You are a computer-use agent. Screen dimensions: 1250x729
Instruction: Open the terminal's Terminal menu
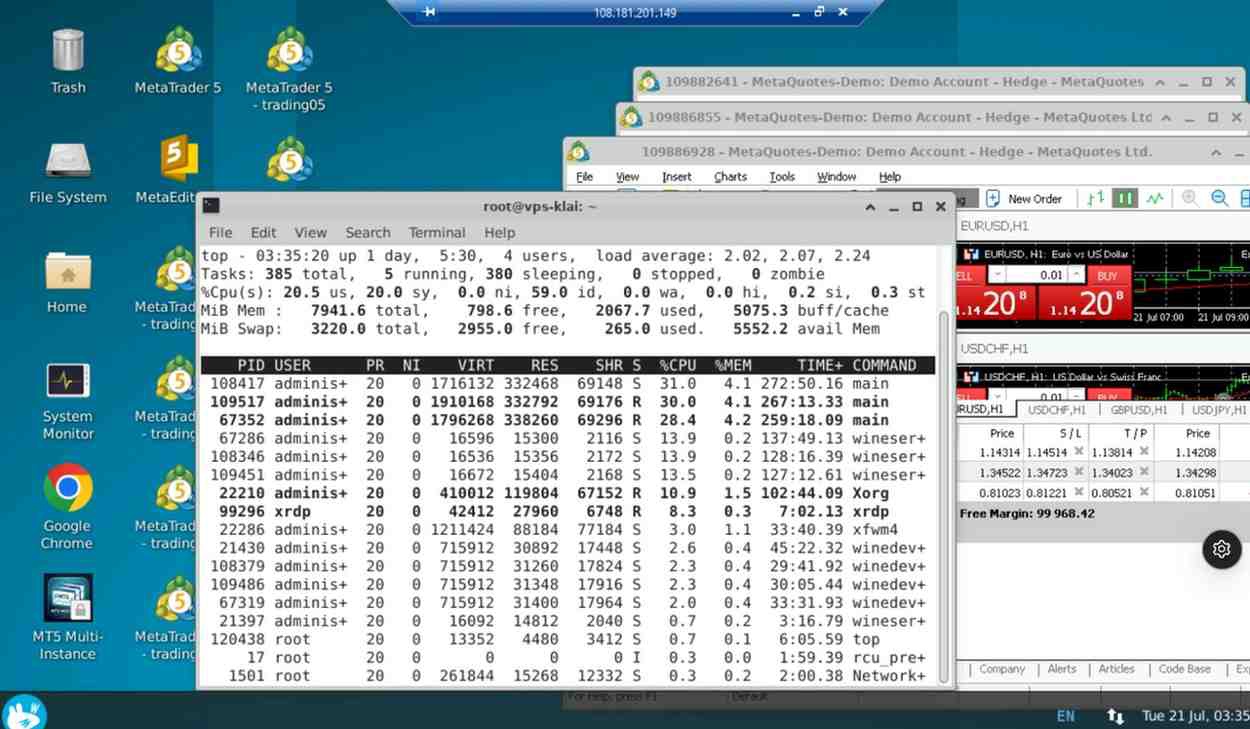point(437,232)
